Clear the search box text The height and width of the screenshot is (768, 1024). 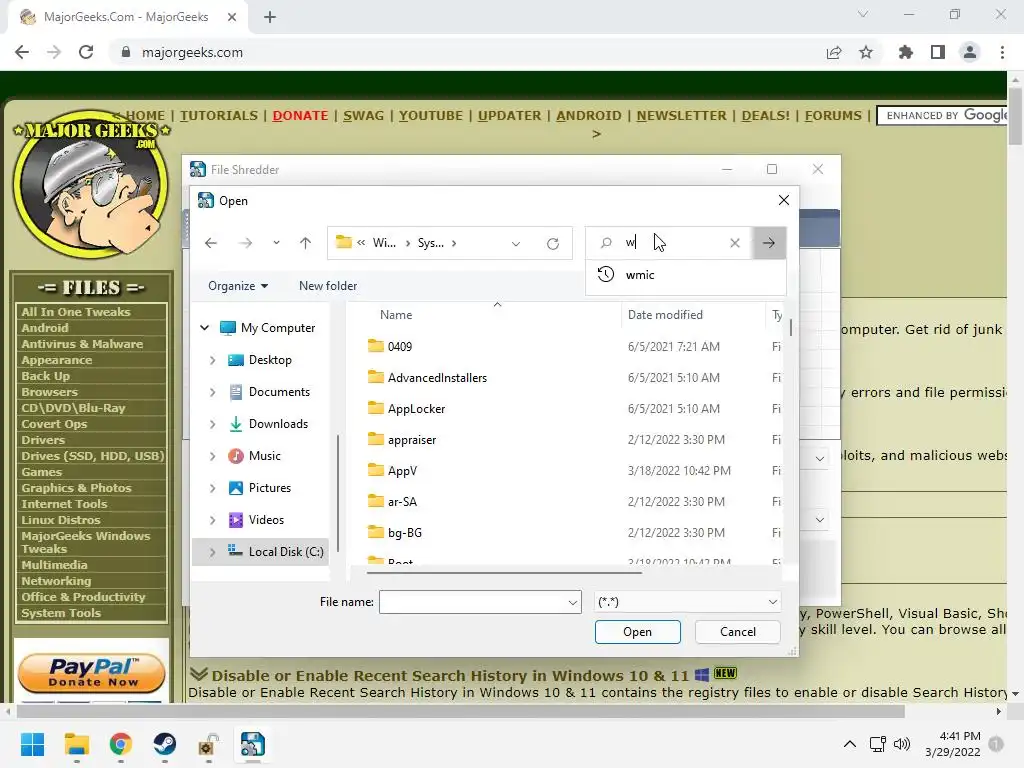735,243
